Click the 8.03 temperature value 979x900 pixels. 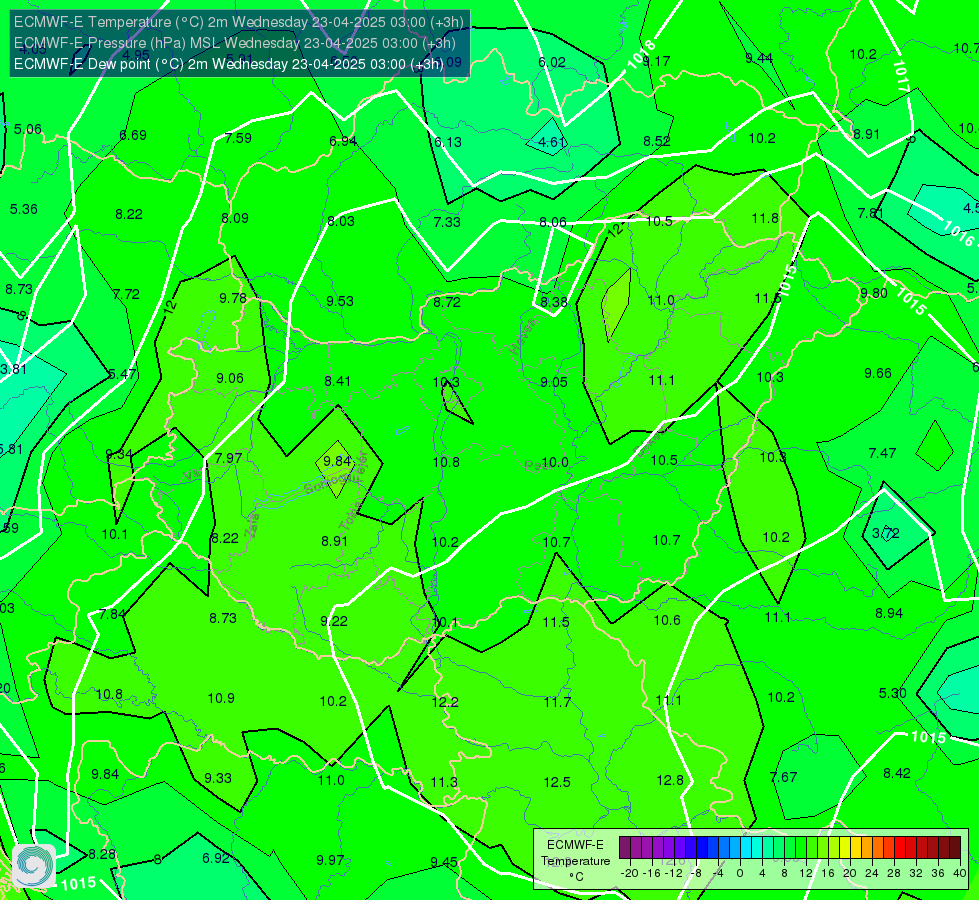341,221
